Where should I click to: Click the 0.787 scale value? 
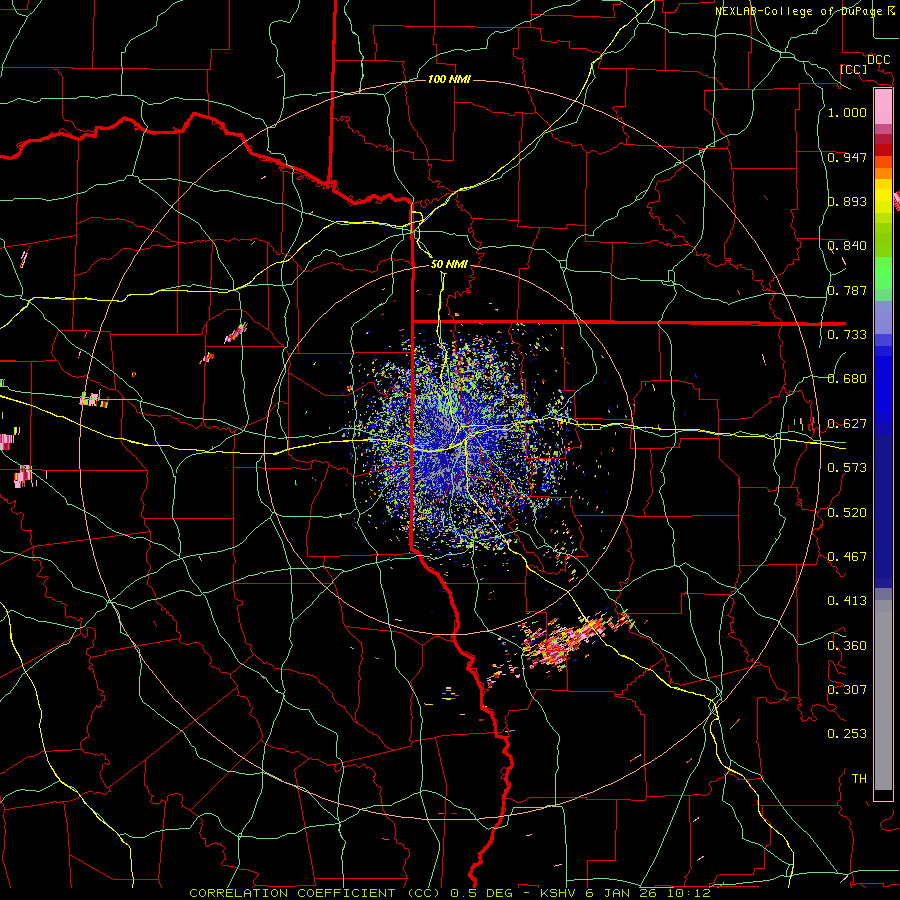tap(847, 290)
